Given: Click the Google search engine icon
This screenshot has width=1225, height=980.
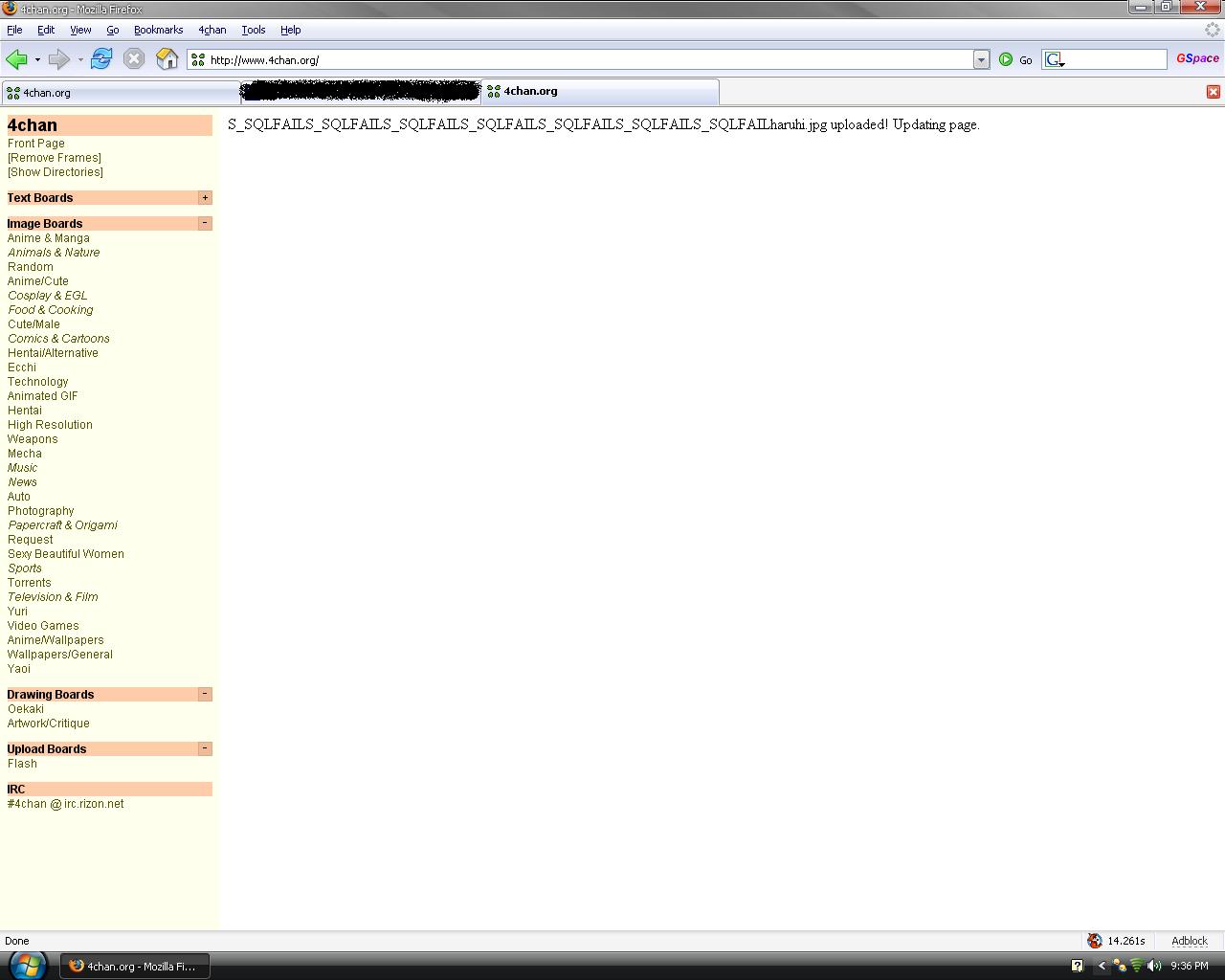Looking at the screenshot, I should (x=1054, y=59).
